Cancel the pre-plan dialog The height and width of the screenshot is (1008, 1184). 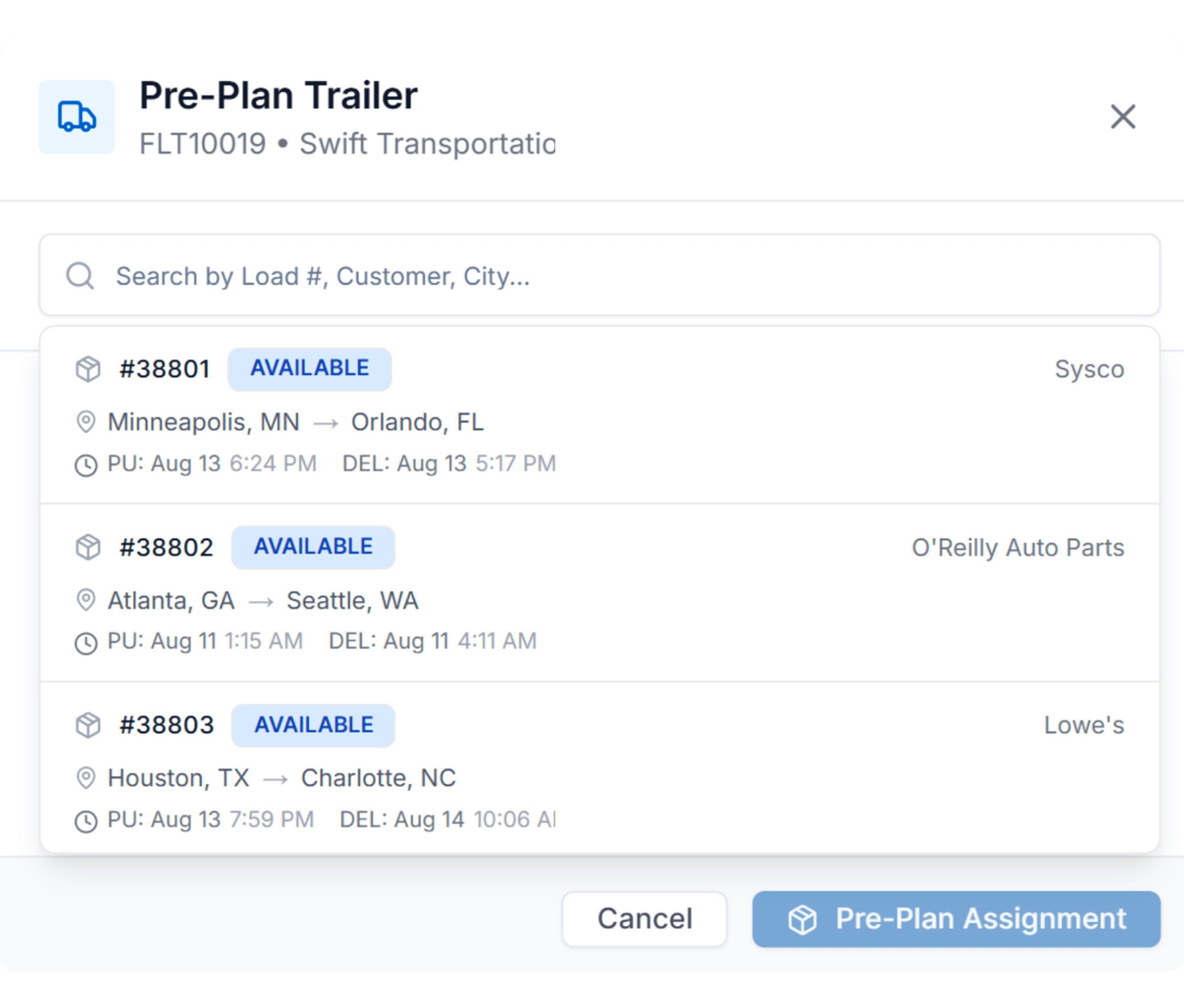click(x=645, y=919)
